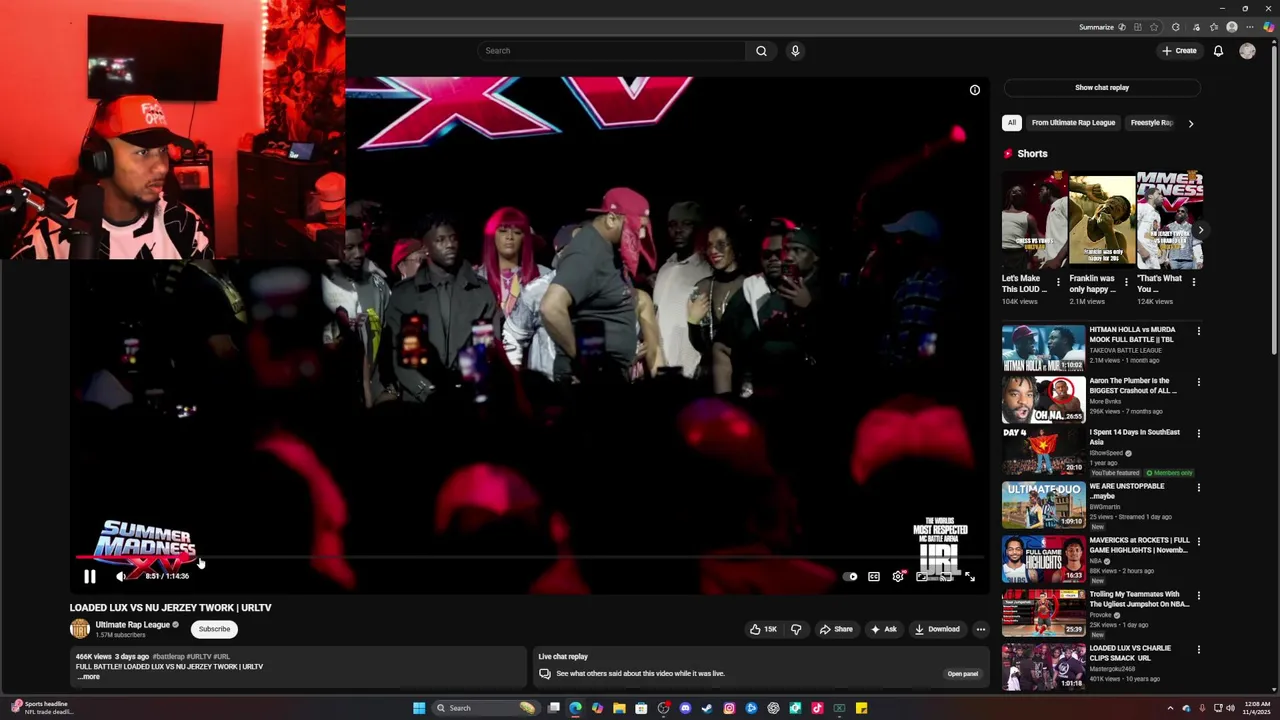Open YouTube notifications bell

point(1218,51)
